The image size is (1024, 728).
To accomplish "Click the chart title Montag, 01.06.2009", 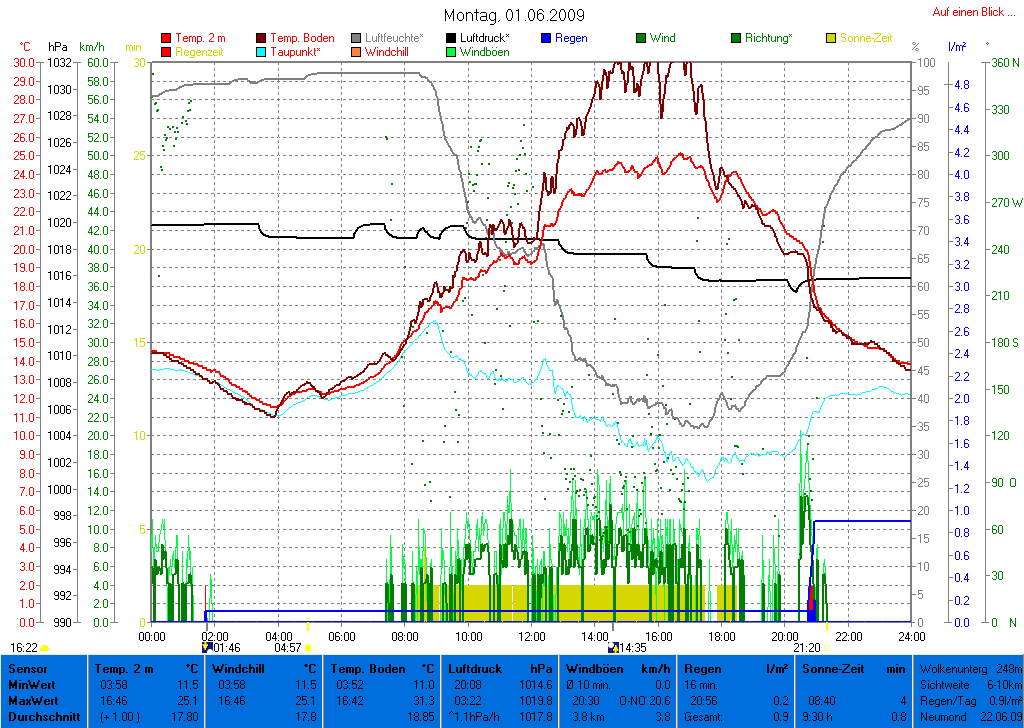I will (x=514, y=16).
